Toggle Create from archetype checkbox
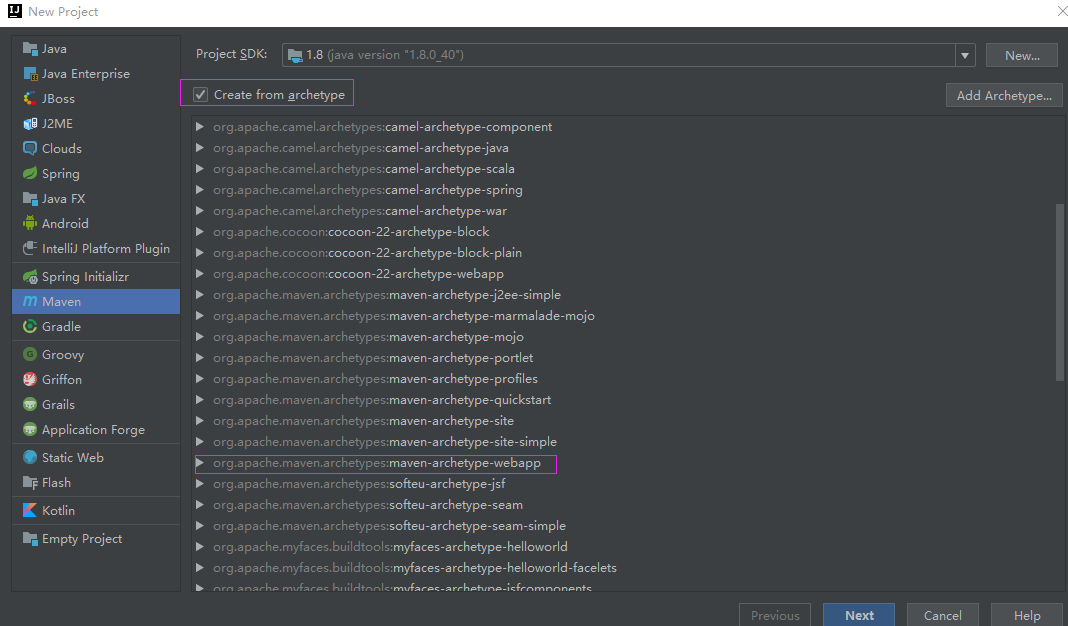1068x626 pixels. tap(200, 95)
